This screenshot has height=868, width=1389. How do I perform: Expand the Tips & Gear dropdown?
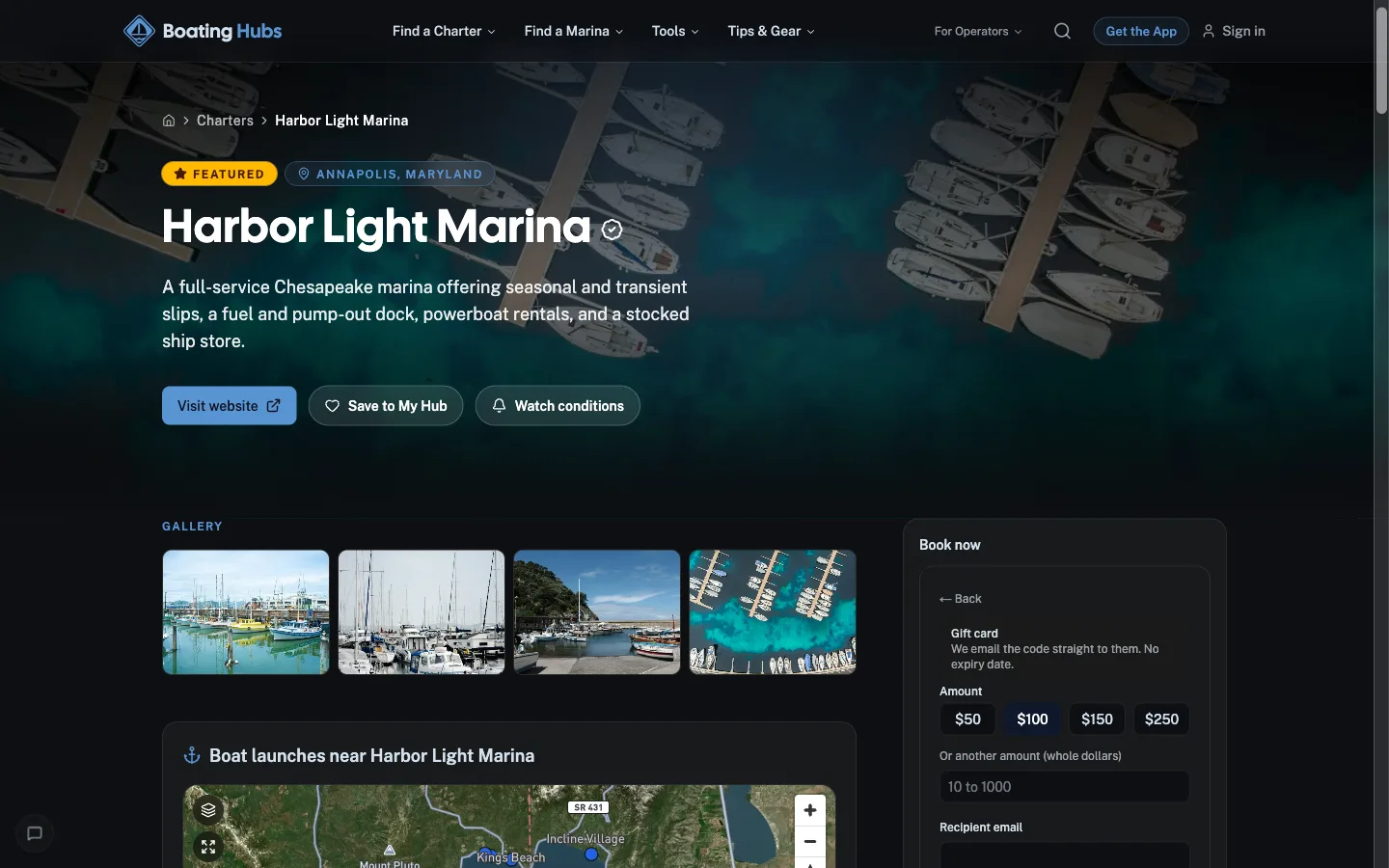(x=771, y=31)
